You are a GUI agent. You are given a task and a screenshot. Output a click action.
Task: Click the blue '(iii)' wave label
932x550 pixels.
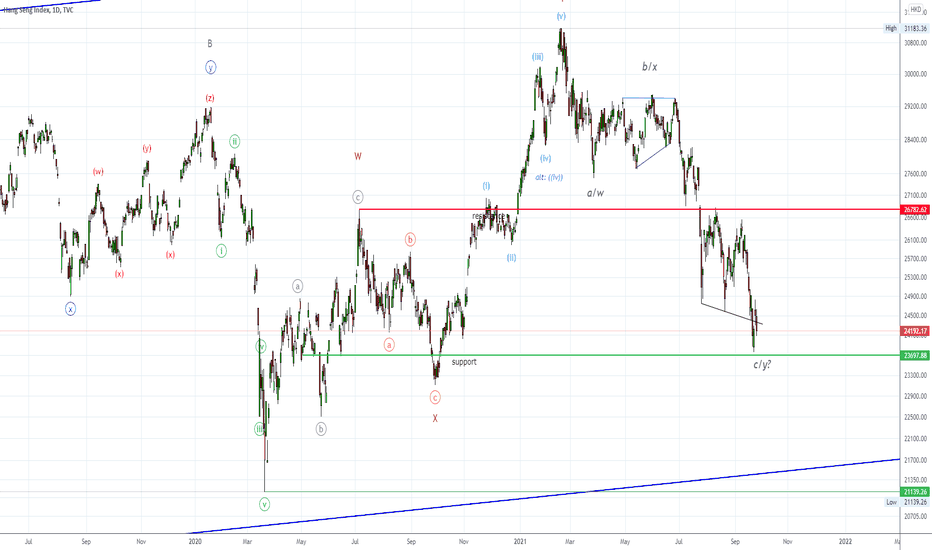(x=537, y=57)
